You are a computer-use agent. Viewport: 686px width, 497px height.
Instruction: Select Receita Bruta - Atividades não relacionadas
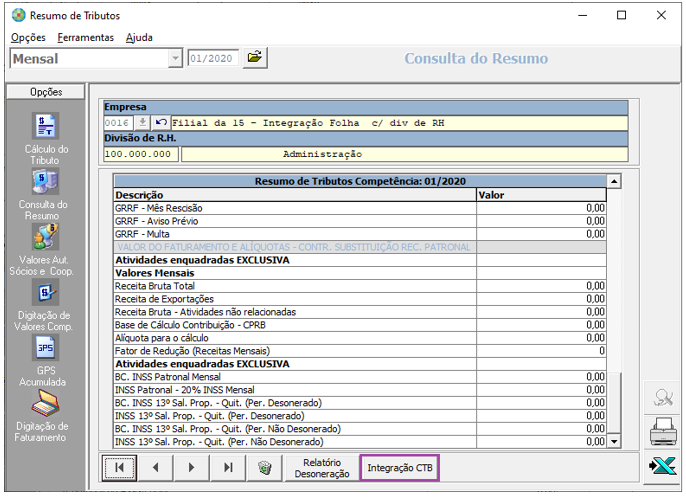(x=360, y=312)
